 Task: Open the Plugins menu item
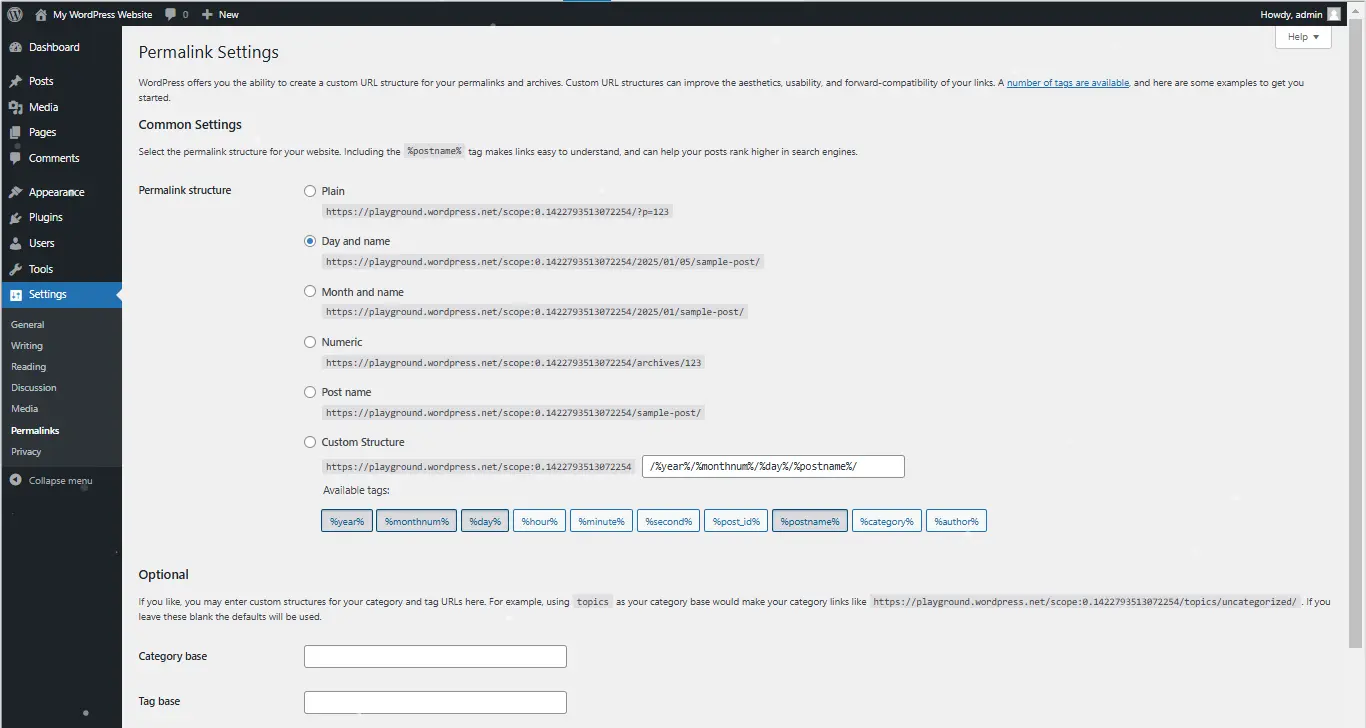[46, 217]
